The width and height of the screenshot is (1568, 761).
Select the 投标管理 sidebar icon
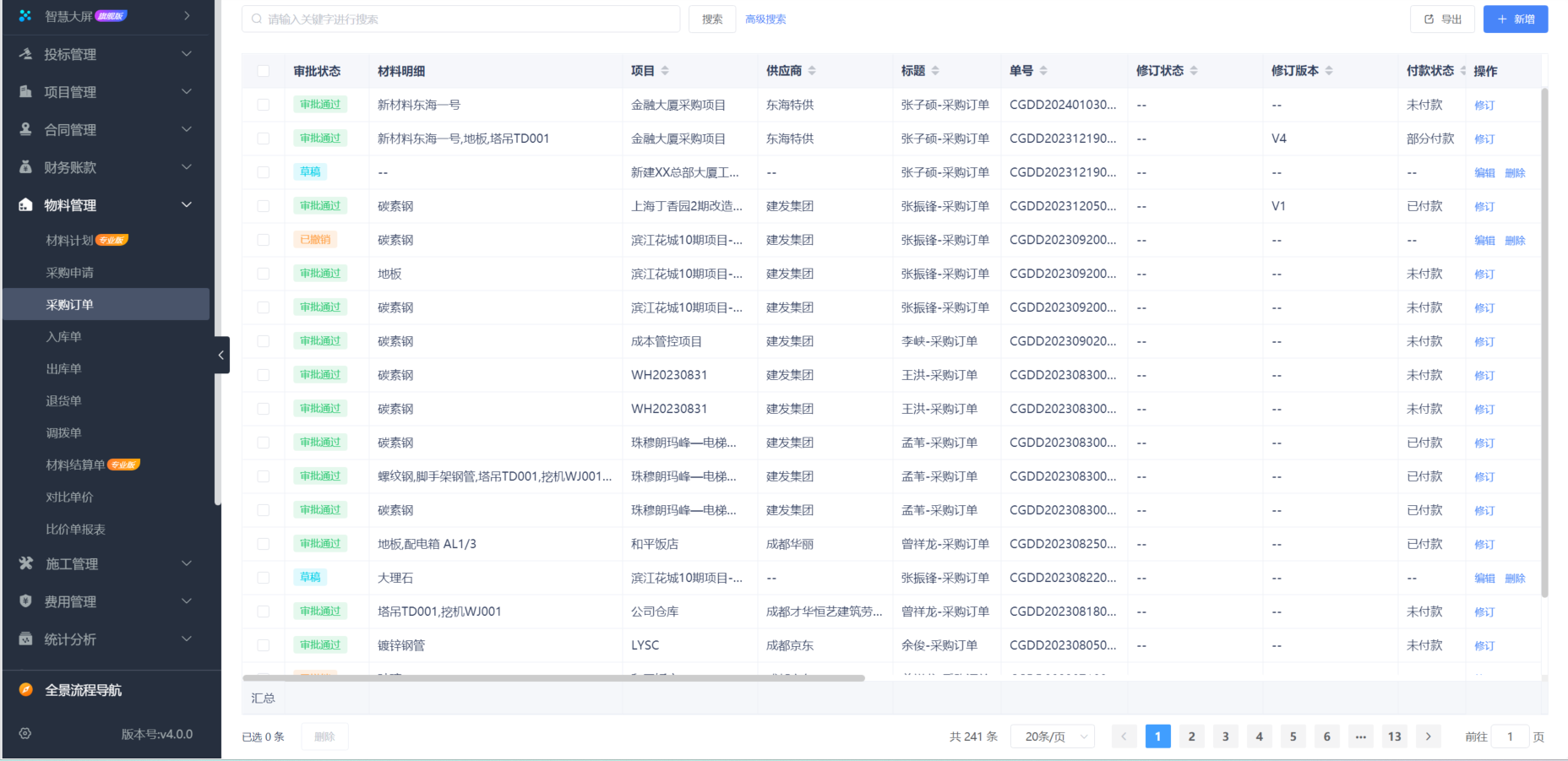24,54
